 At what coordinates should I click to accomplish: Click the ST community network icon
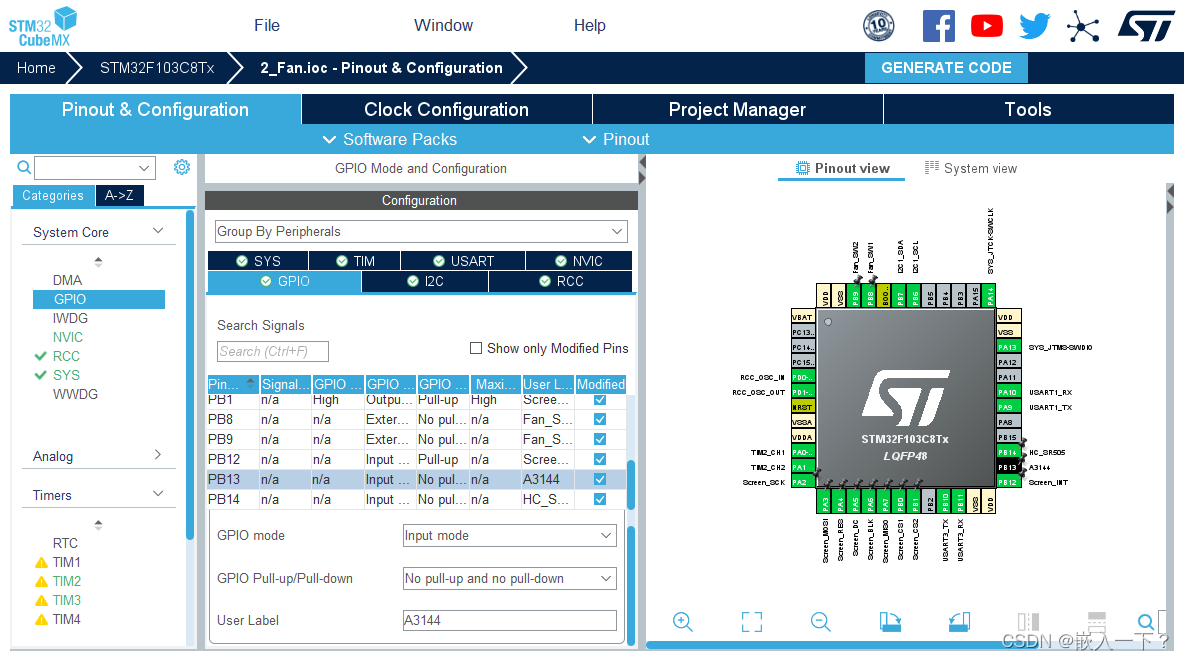click(x=1083, y=26)
